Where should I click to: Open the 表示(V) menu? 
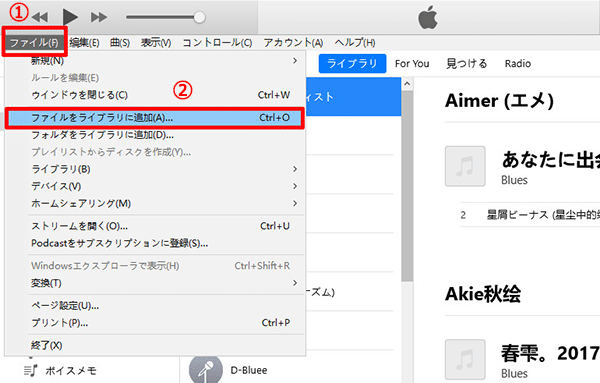click(156, 42)
